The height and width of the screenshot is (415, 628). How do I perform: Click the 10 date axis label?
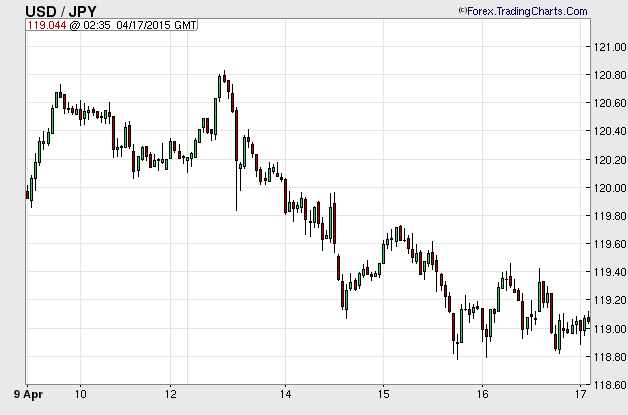pos(81,394)
